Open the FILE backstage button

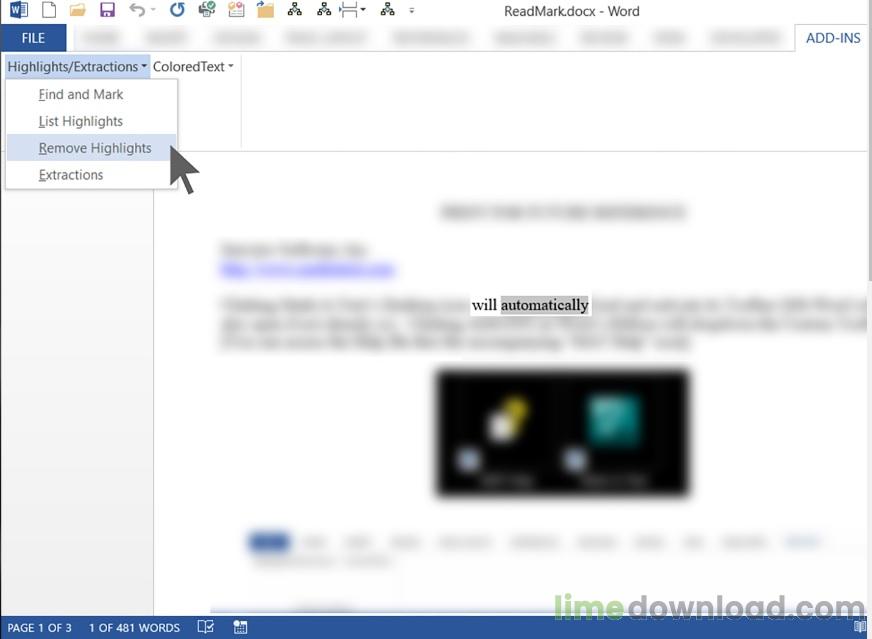33,38
